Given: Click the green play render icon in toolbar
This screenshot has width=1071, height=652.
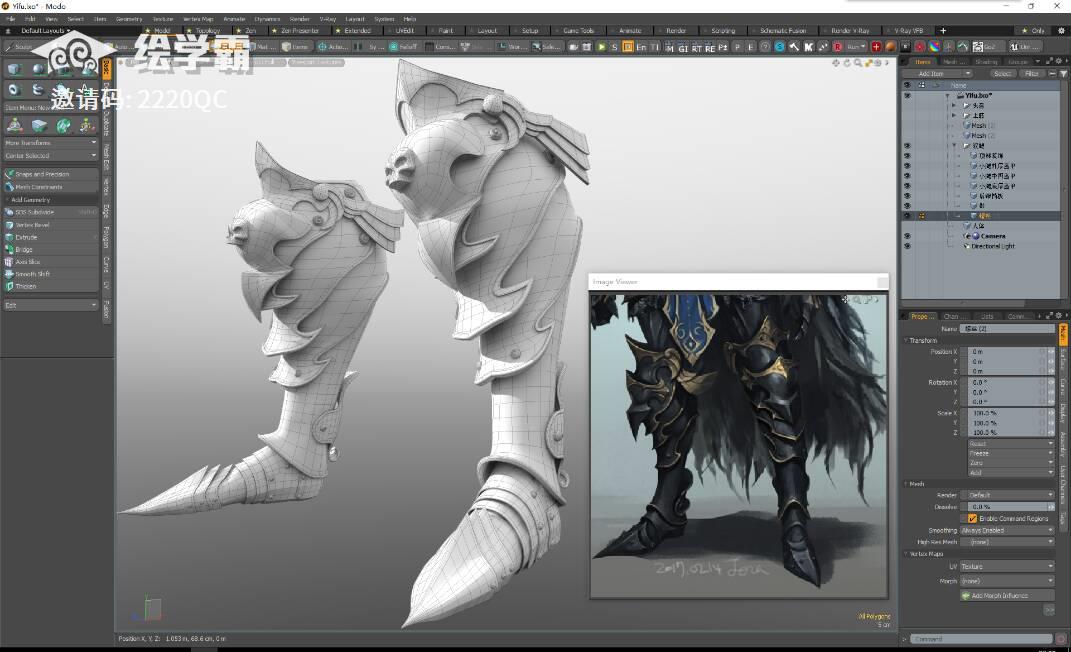Looking at the screenshot, I should point(601,47).
